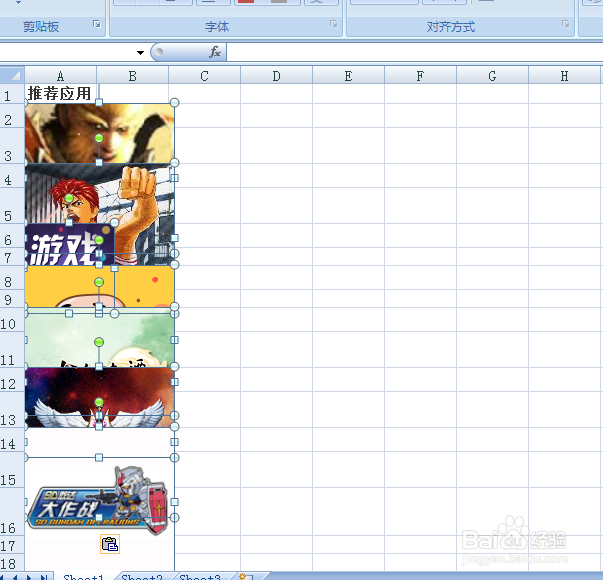Open the 对齐方式 alignment dialog launcher

tap(566, 24)
